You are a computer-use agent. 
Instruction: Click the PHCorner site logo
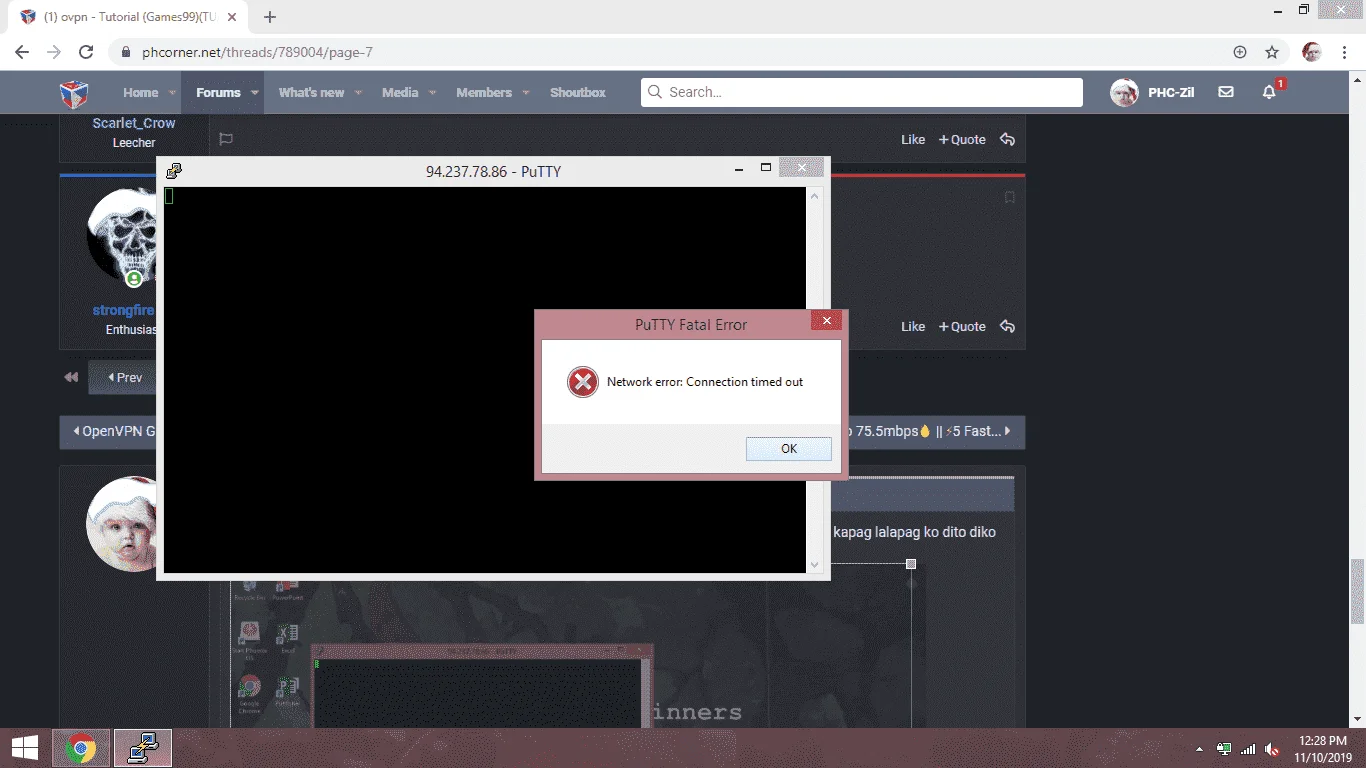[74, 93]
